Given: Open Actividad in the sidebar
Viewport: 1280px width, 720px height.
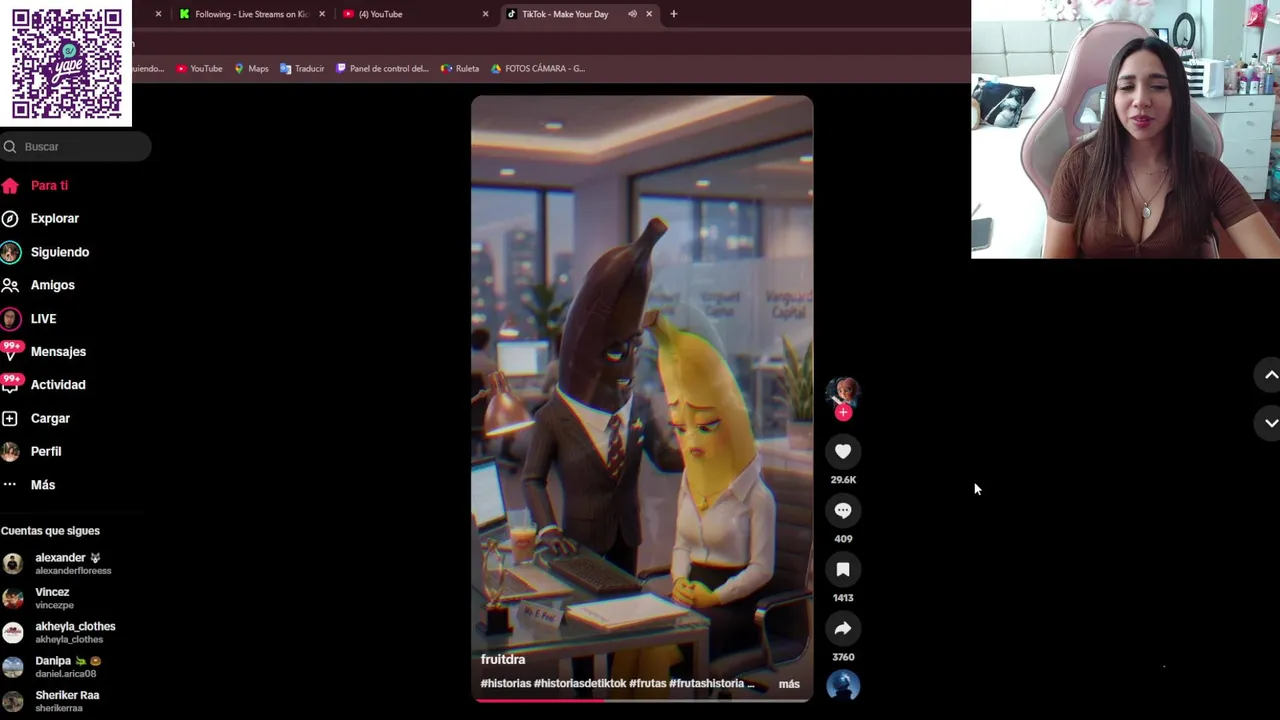Looking at the screenshot, I should (x=58, y=385).
